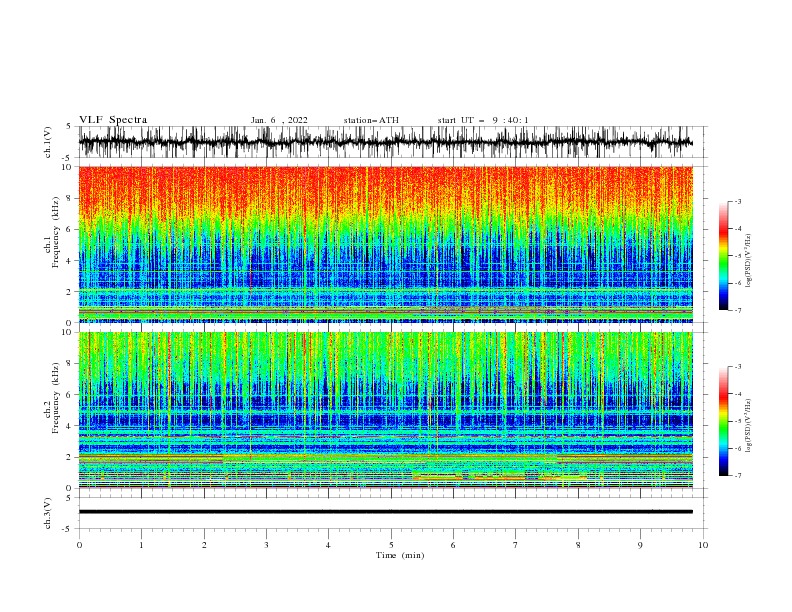Click the ch.3 flat waveform trace
This screenshot has height=612, width=792.
(385, 512)
